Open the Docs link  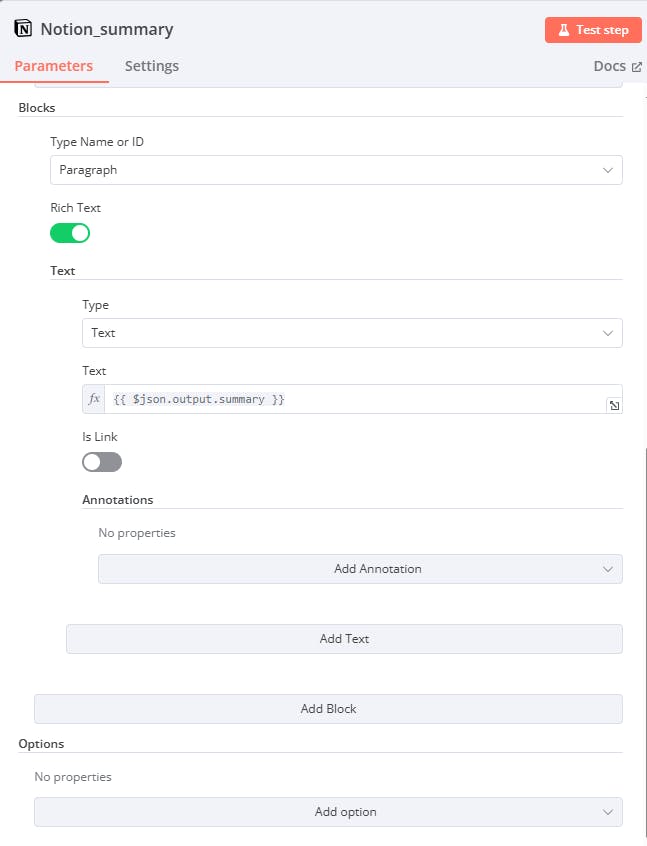609,66
